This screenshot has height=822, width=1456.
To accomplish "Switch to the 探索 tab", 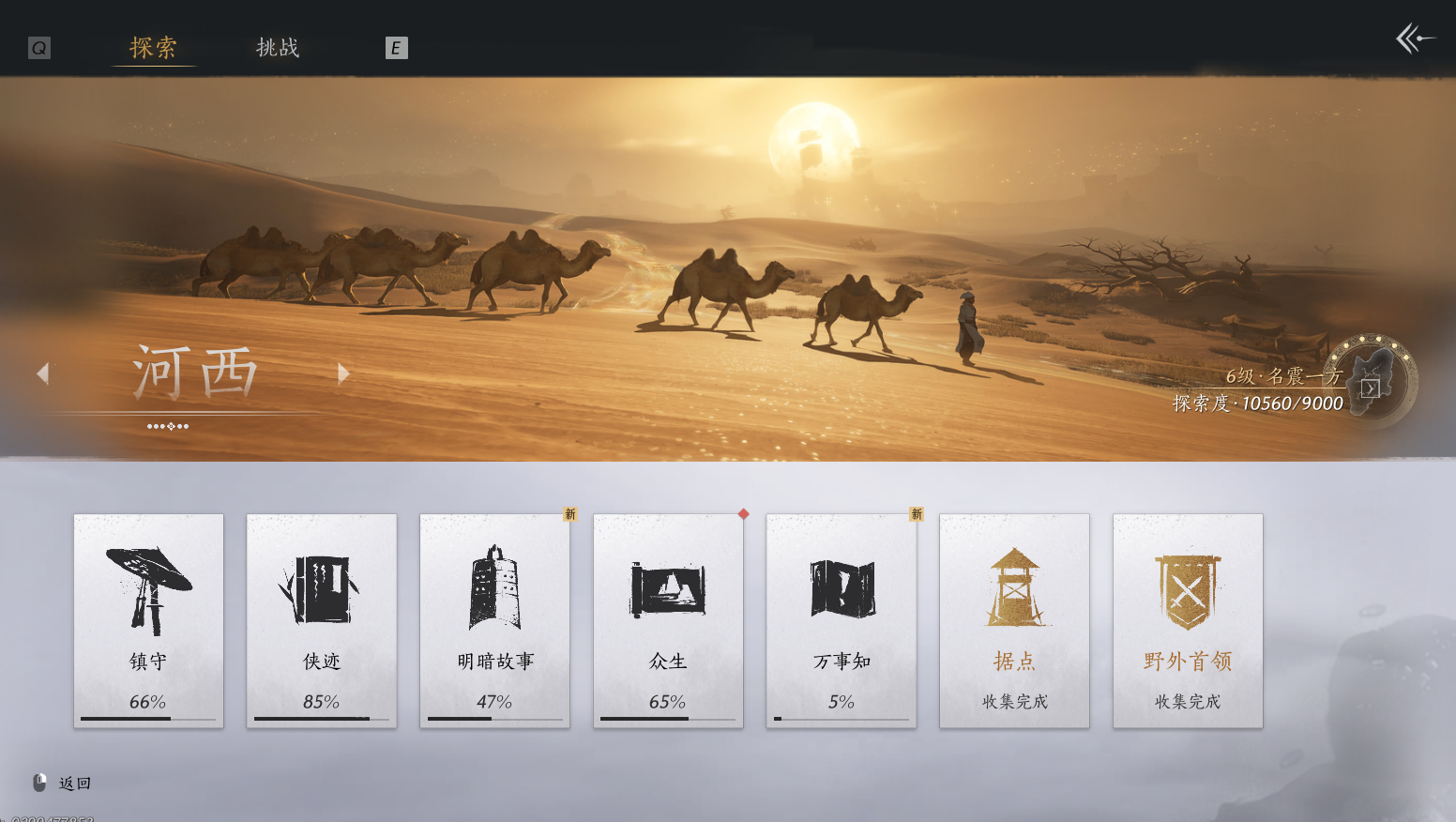I will click(154, 48).
